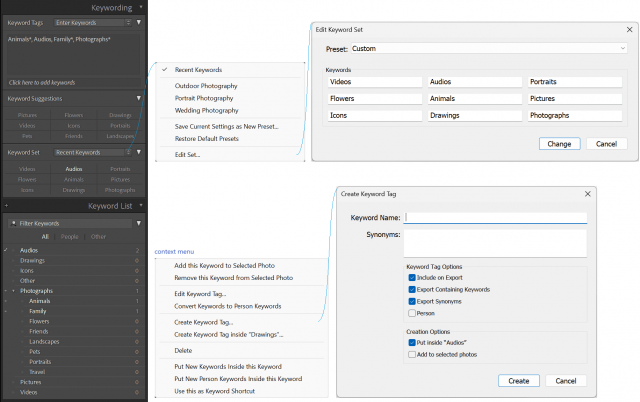Select Create Keyword Tag in context menu
The width and height of the screenshot is (640, 402).
pos(203,322)
